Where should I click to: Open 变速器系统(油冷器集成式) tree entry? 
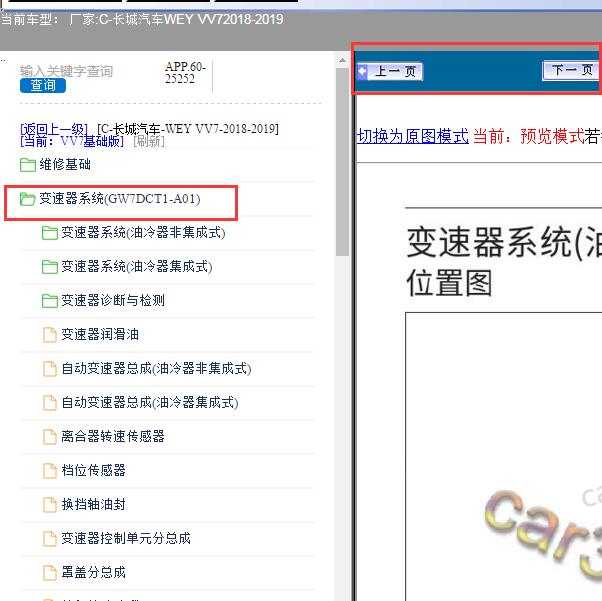point(137,267)
